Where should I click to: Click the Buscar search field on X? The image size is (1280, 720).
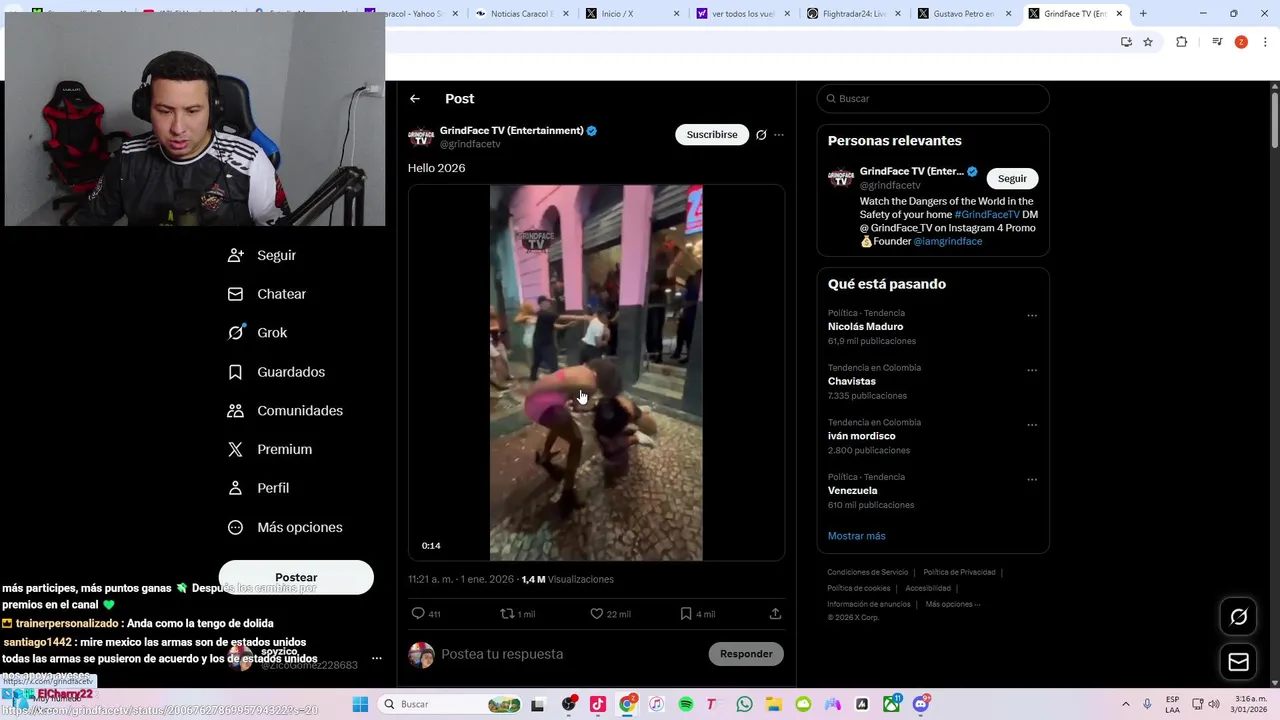(933, 99)
